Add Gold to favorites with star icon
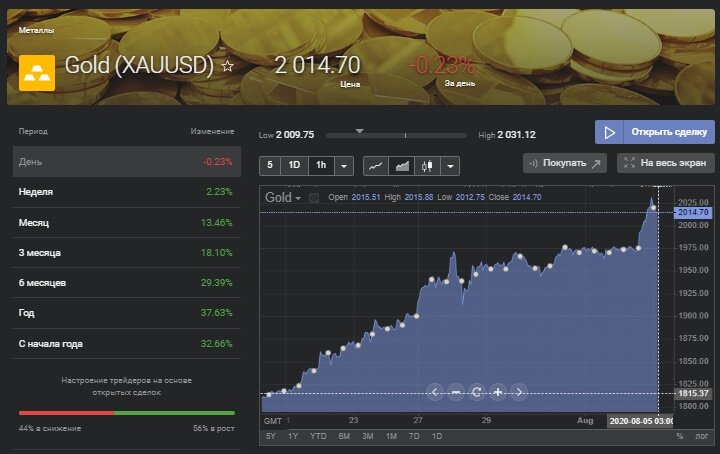The width and height of the screenshot is (720, 454). click(x=228, y=66)
